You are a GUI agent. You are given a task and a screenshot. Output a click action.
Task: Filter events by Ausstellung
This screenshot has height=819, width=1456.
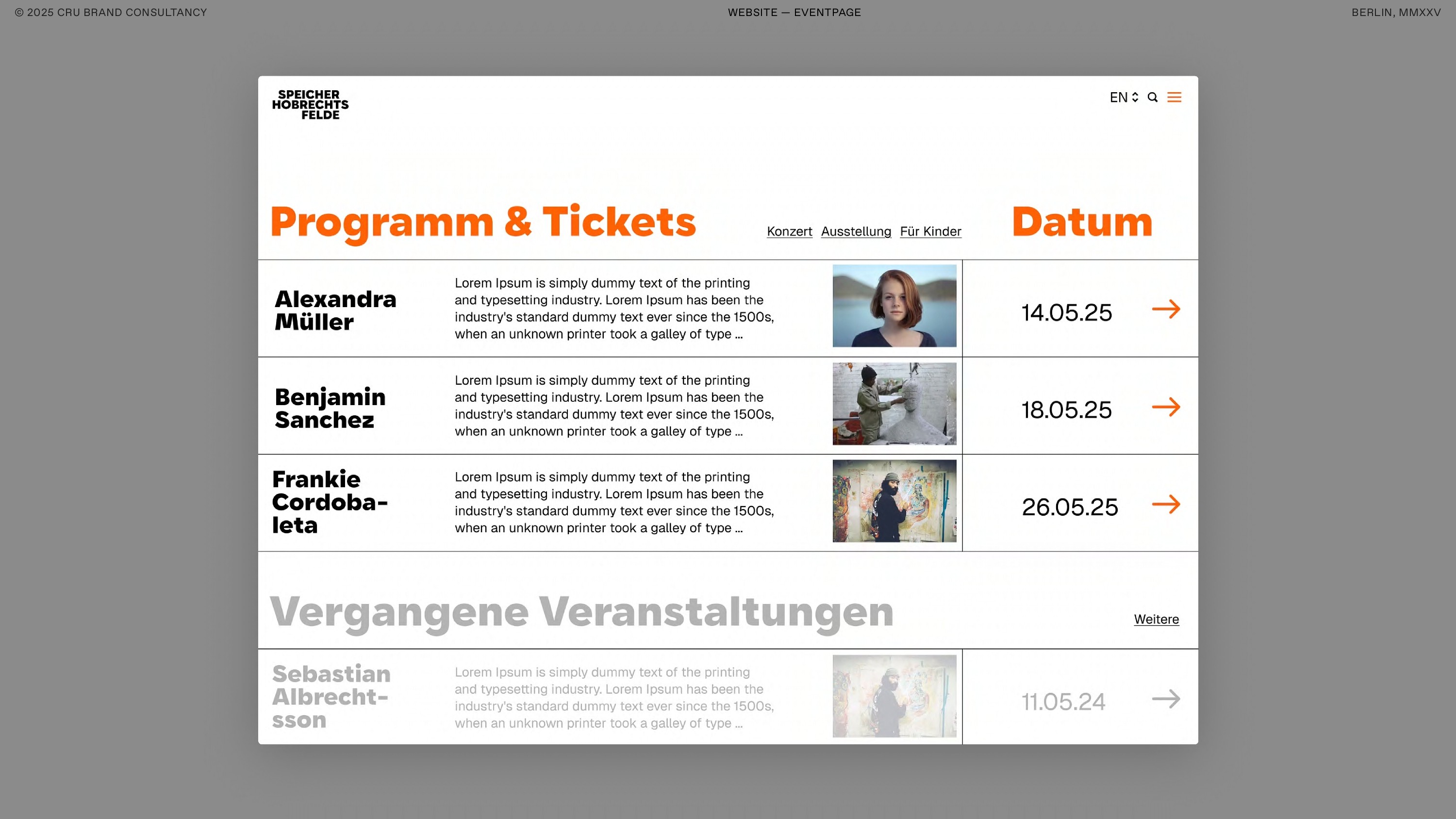click(x=856, y=231)
